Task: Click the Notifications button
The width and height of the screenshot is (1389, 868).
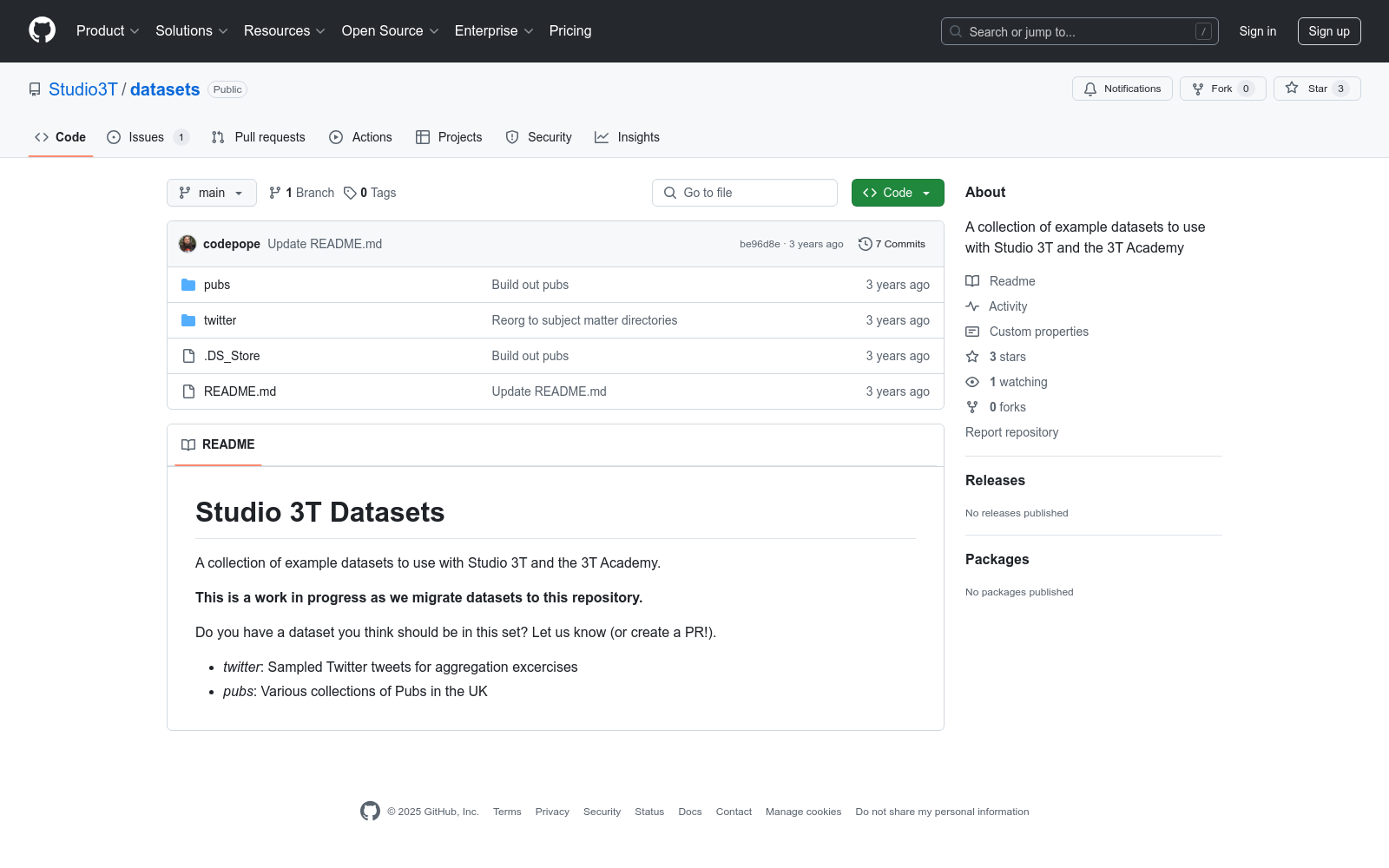Action: point(1122,89)
